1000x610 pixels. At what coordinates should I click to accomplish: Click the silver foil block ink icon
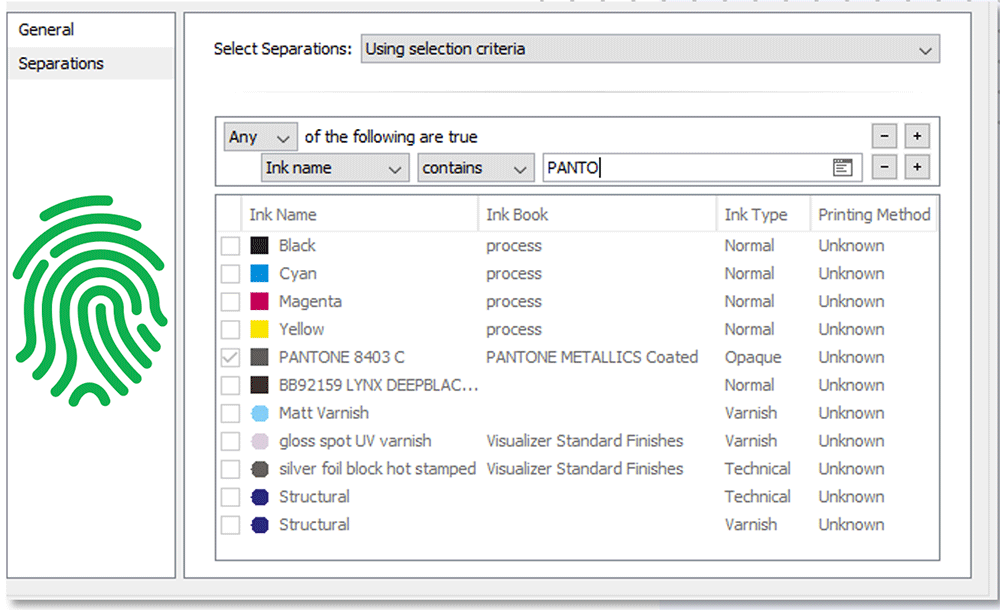260,469
